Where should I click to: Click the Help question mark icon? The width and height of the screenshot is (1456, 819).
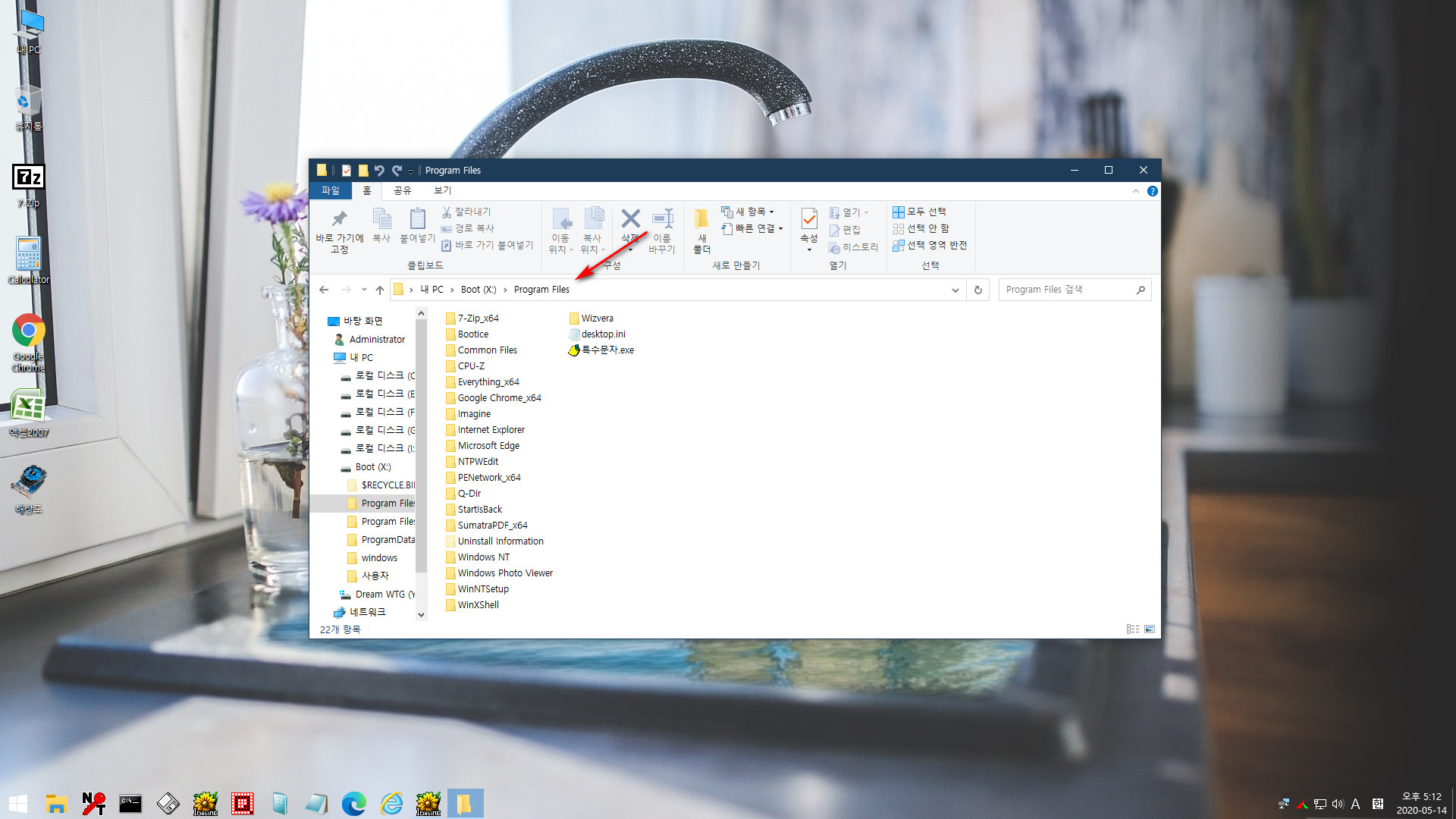[x=1152, y=191]
